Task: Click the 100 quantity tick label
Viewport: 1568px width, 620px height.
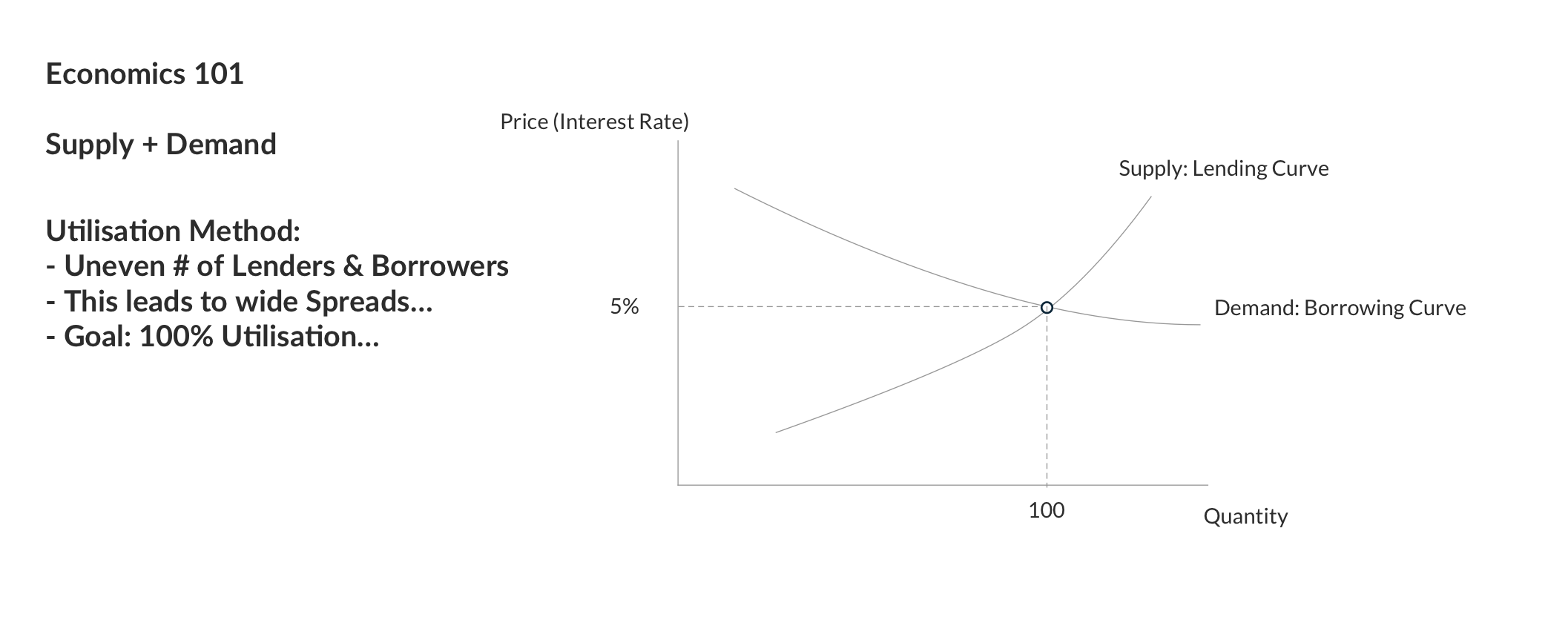Action: pyautogui.click(x=1047, y=510)
